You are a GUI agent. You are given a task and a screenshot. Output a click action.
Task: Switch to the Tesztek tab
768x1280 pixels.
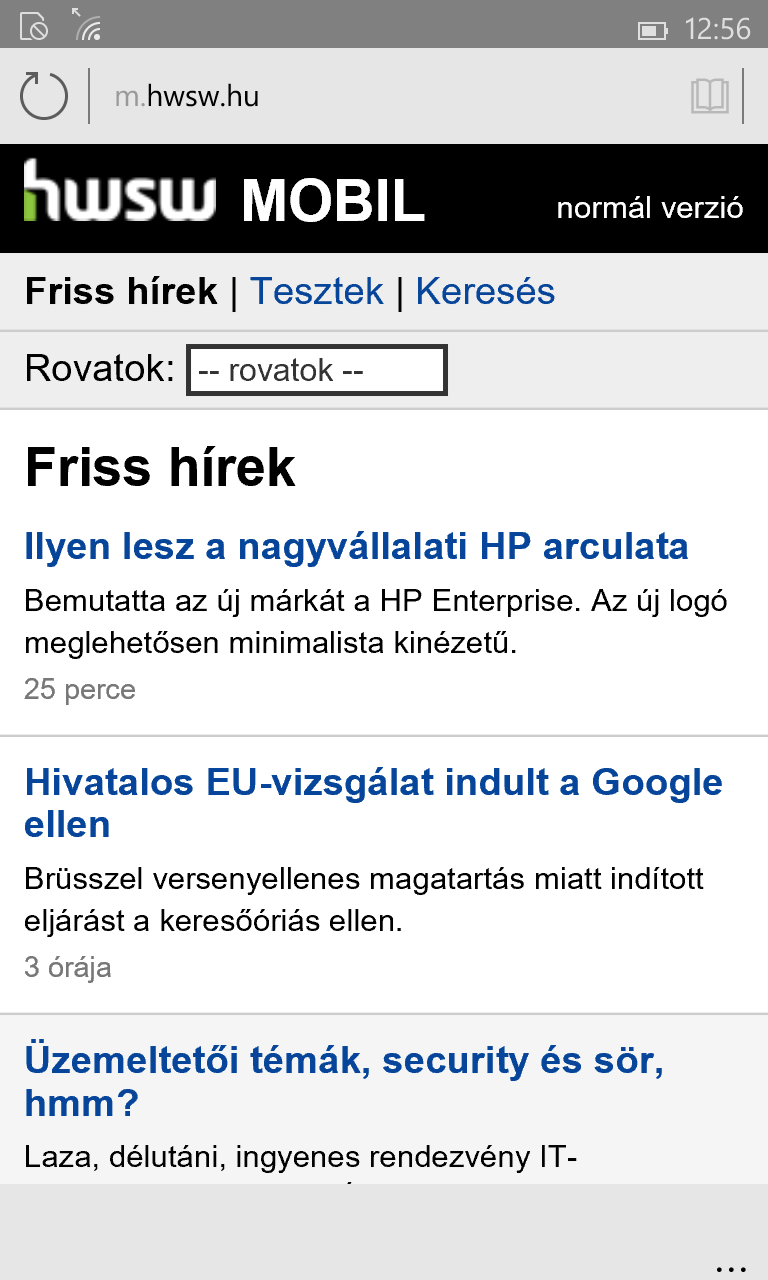tap(316, 291)
